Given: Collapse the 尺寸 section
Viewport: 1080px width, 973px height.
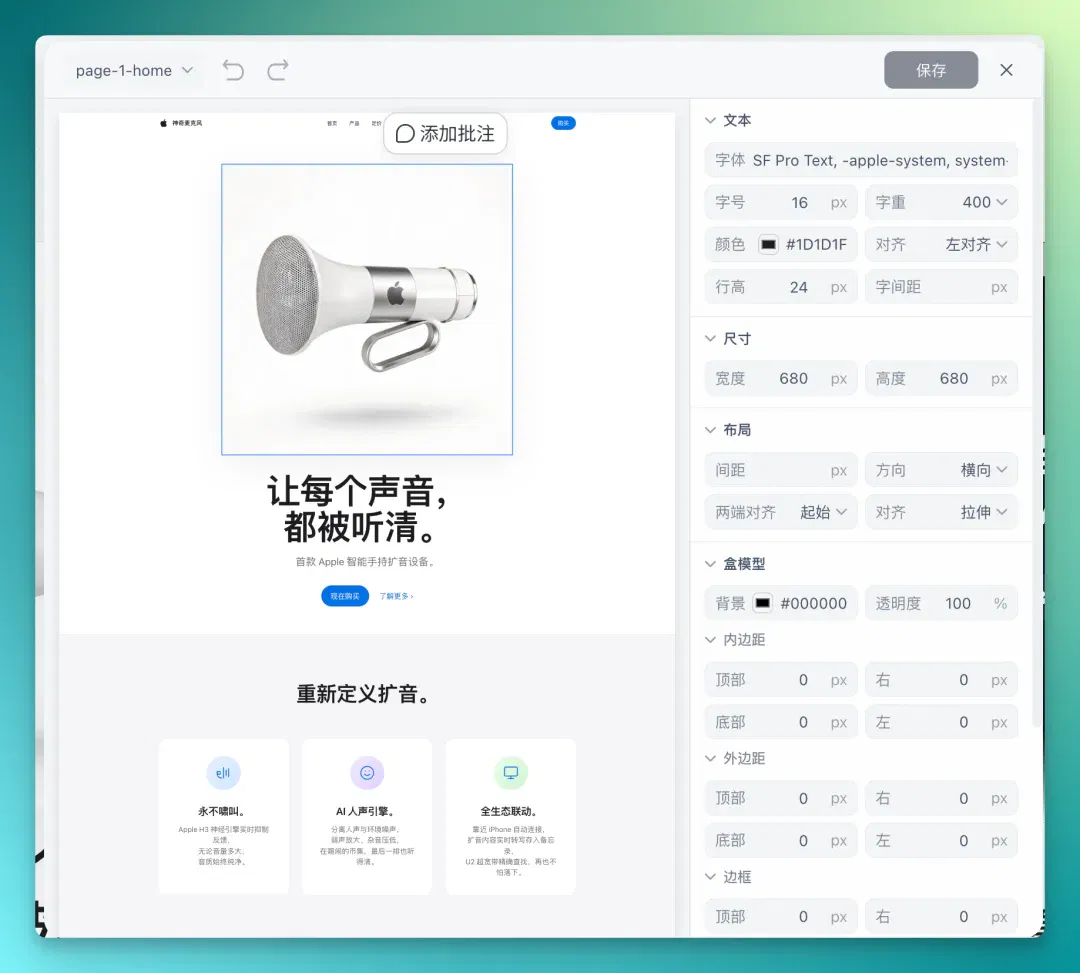Looking at the screenshot, I should (x=710, y=339).
